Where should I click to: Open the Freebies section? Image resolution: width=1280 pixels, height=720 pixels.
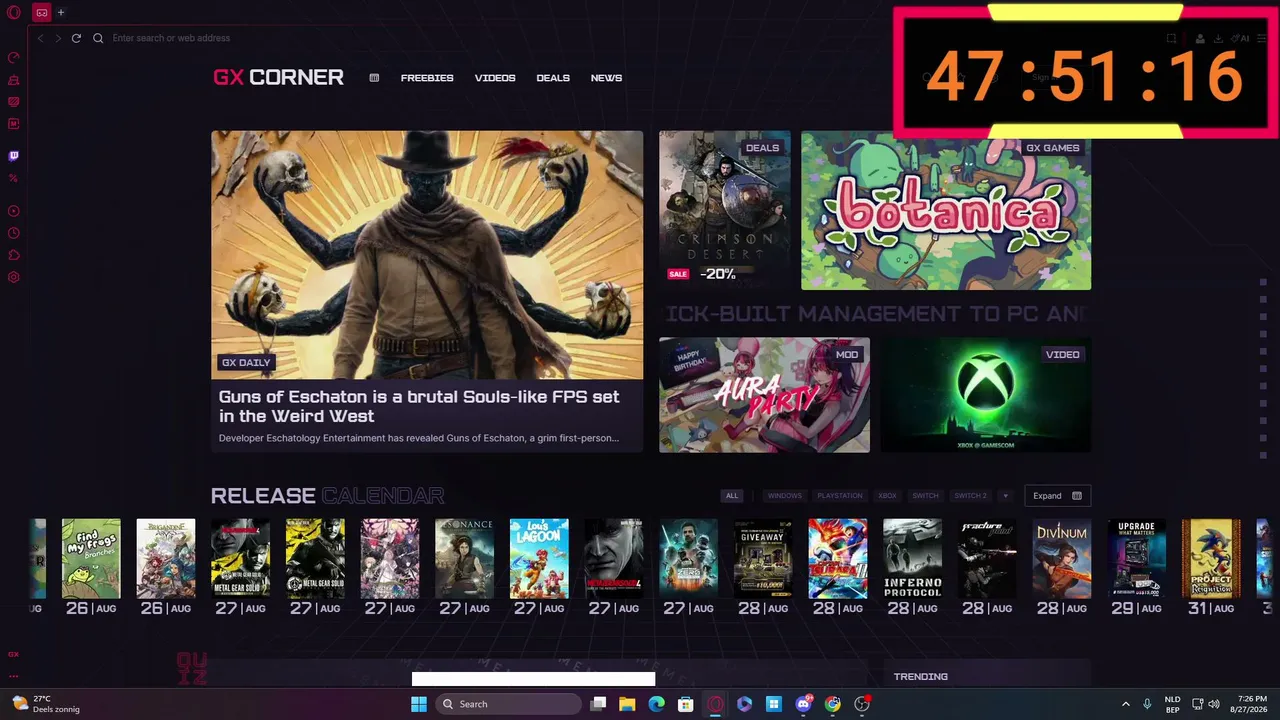[427, 78]
